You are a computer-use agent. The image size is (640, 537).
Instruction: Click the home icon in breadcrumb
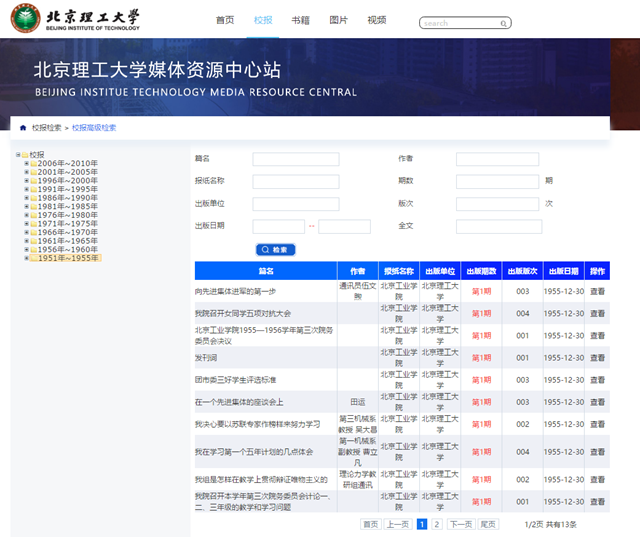(23, 128)
